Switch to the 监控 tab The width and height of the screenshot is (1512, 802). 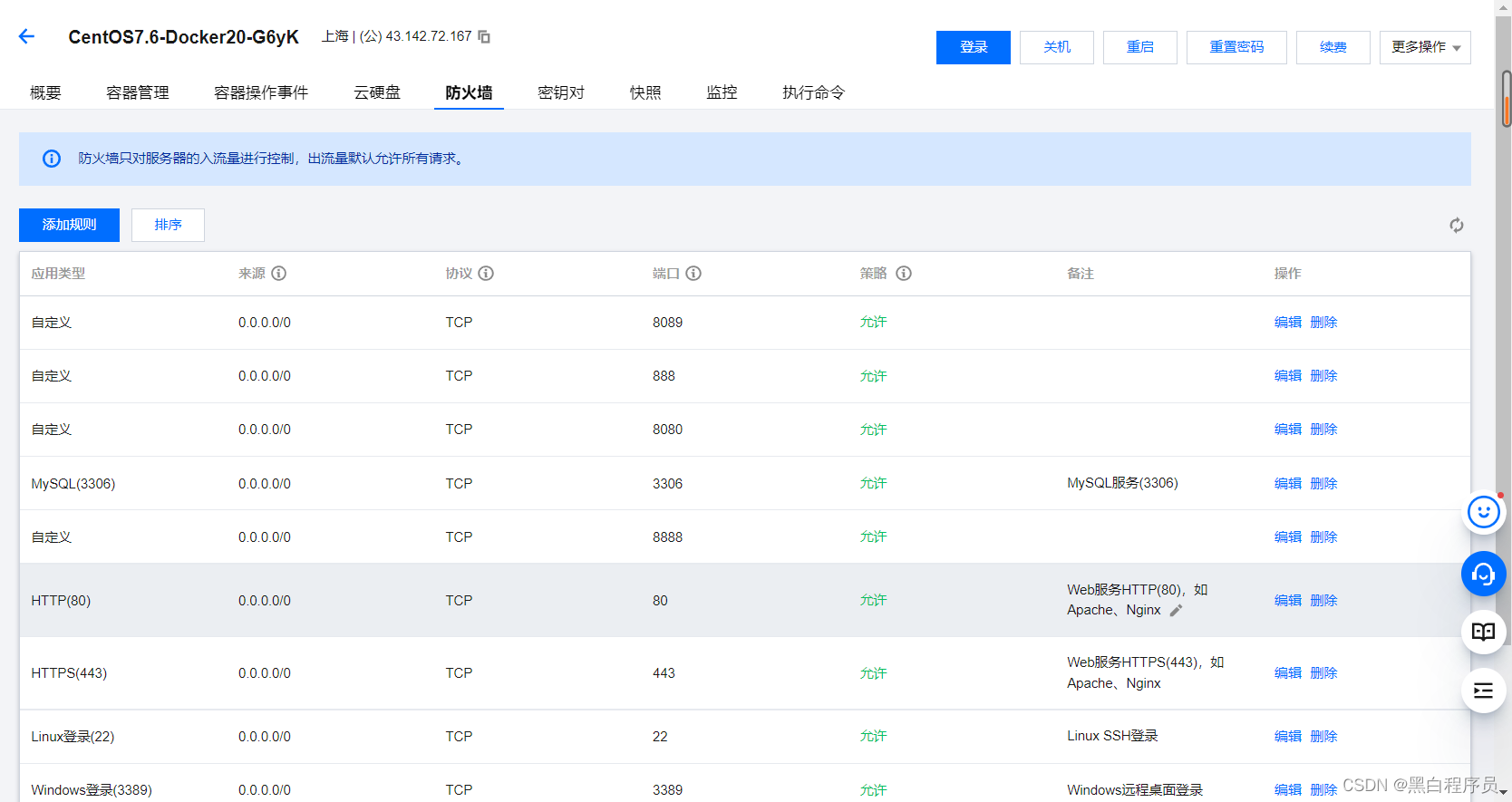[722, 92]
